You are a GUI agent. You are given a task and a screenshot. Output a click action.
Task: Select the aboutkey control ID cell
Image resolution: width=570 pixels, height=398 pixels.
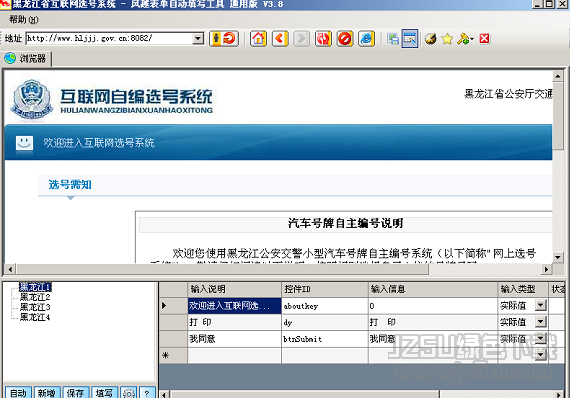coord(325,306)
